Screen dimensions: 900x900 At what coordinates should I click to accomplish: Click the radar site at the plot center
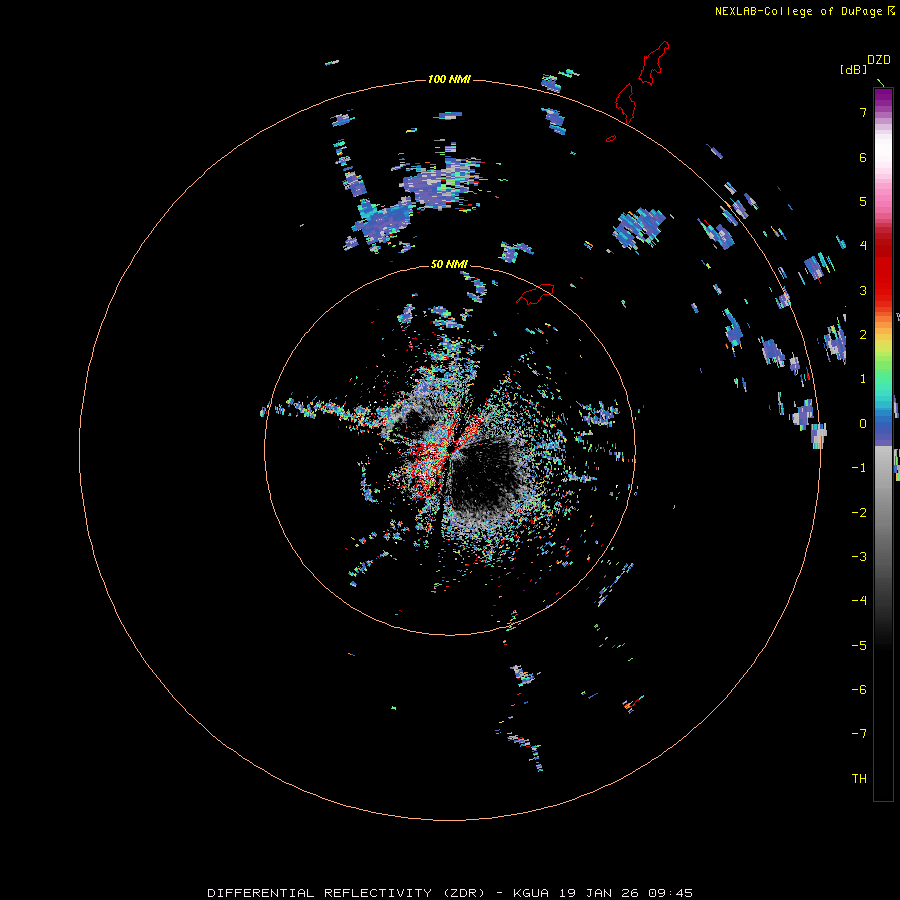point(450,451)
